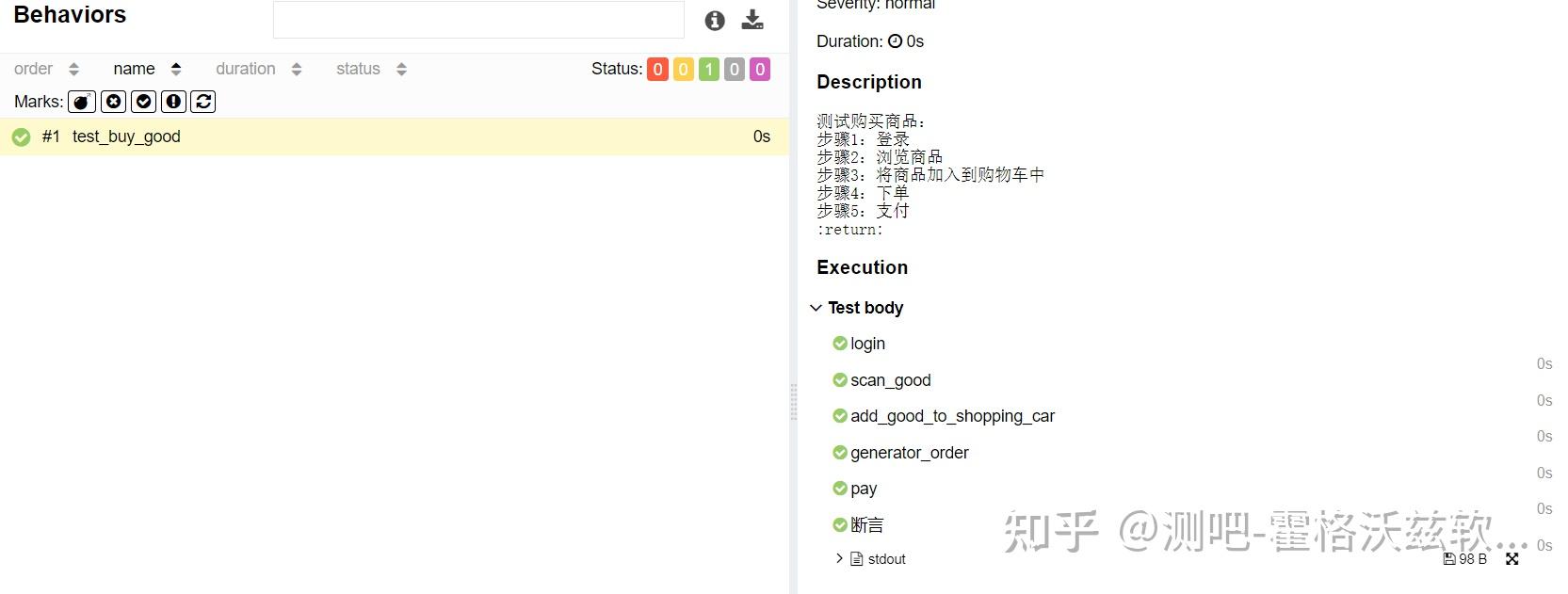Viewport: 1568px width, 594px height.
Task: Click passed icon of test_buy_good row
Action: pyautogui.click(x=21, y=137)
